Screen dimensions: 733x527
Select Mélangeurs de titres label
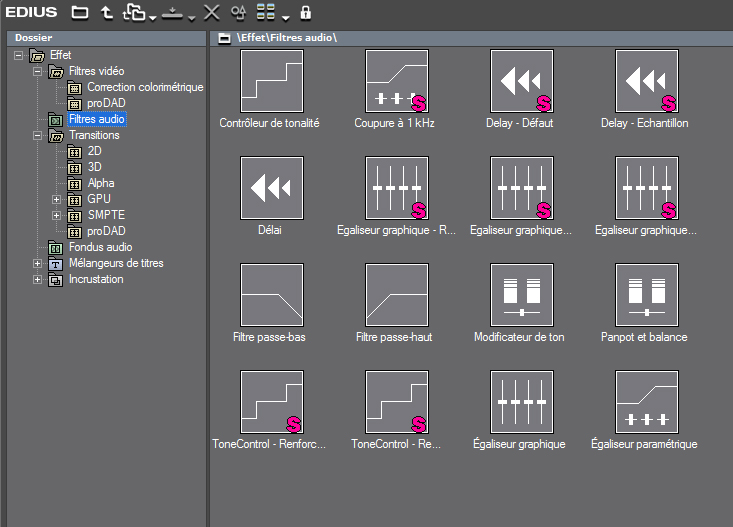[x=116, y=263]
